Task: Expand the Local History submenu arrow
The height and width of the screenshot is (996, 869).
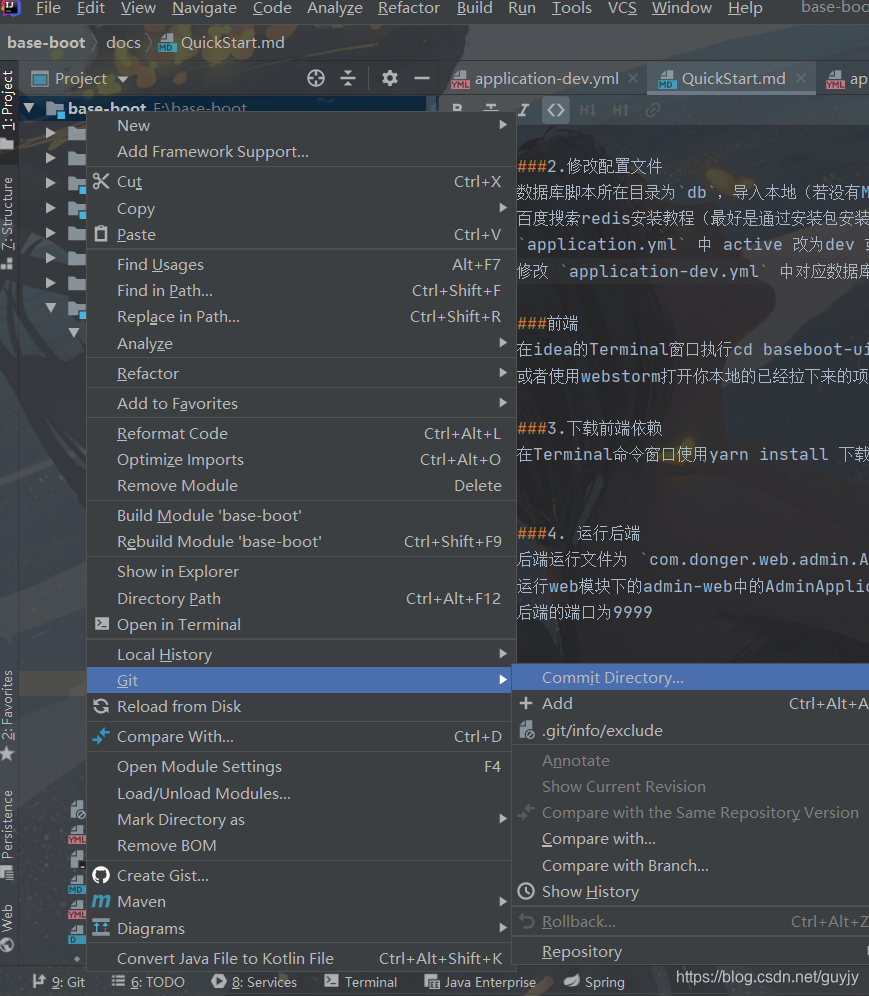Action: tap(503, 654)
